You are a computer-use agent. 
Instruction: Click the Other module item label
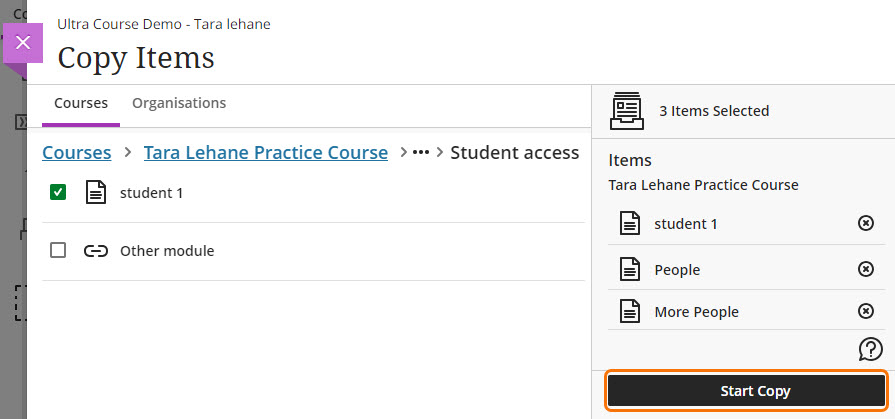pos(167,251)
